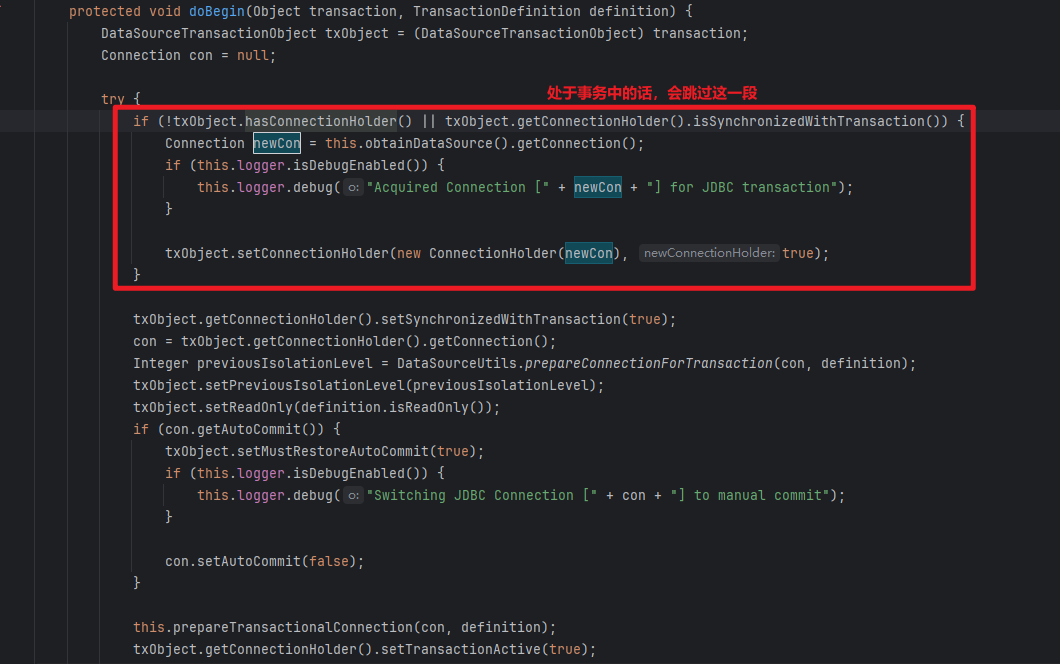
Task: Click the newConnectionHolder: parameter hint
Action: (x=709, y=254)
